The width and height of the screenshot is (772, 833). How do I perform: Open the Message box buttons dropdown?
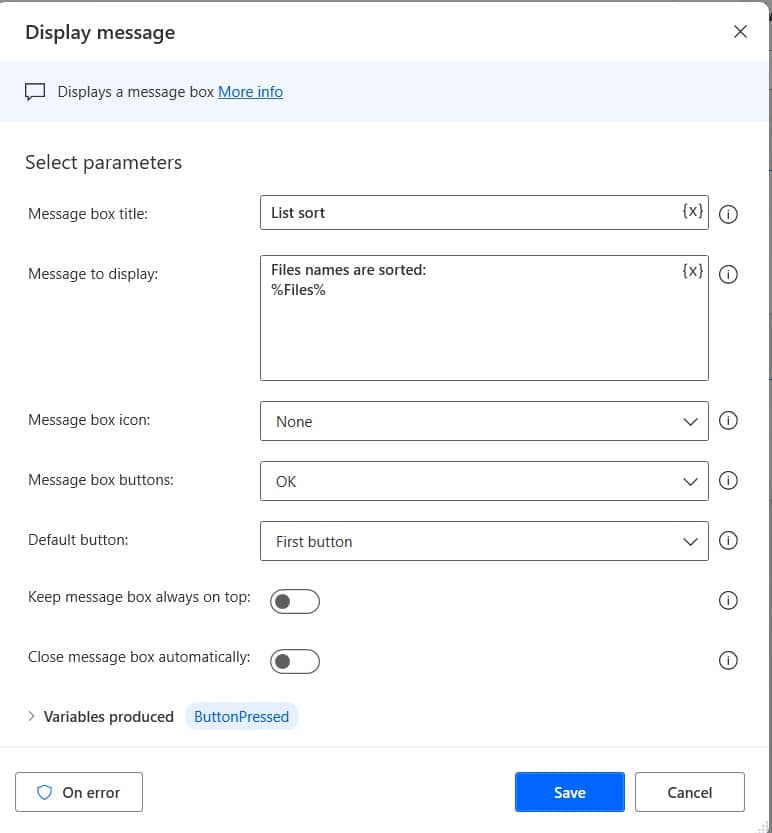point(484,481)
